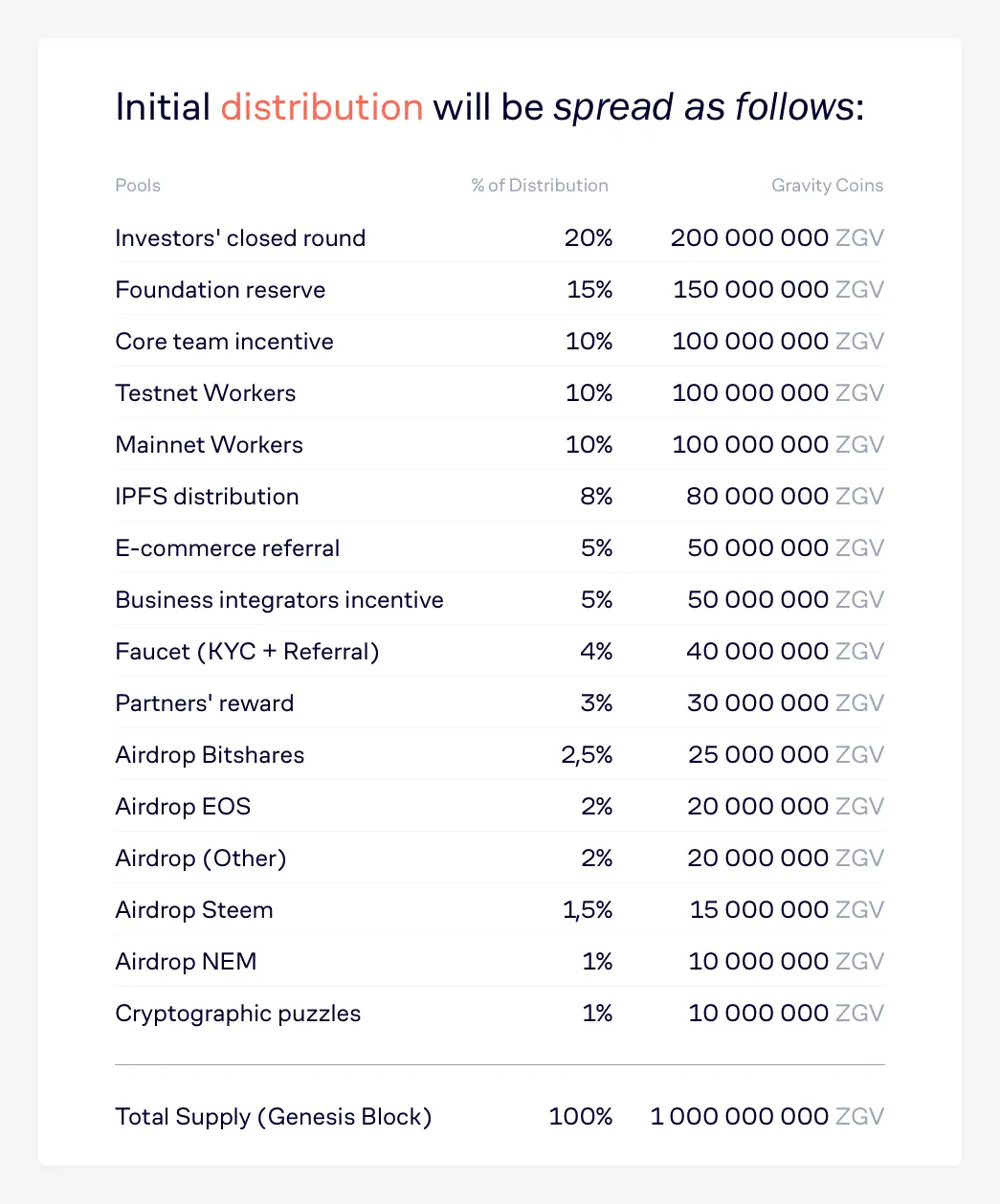Click the Gravity Coins column header
Viewport: 1000px width, 1204px height.
coord(828,186)
